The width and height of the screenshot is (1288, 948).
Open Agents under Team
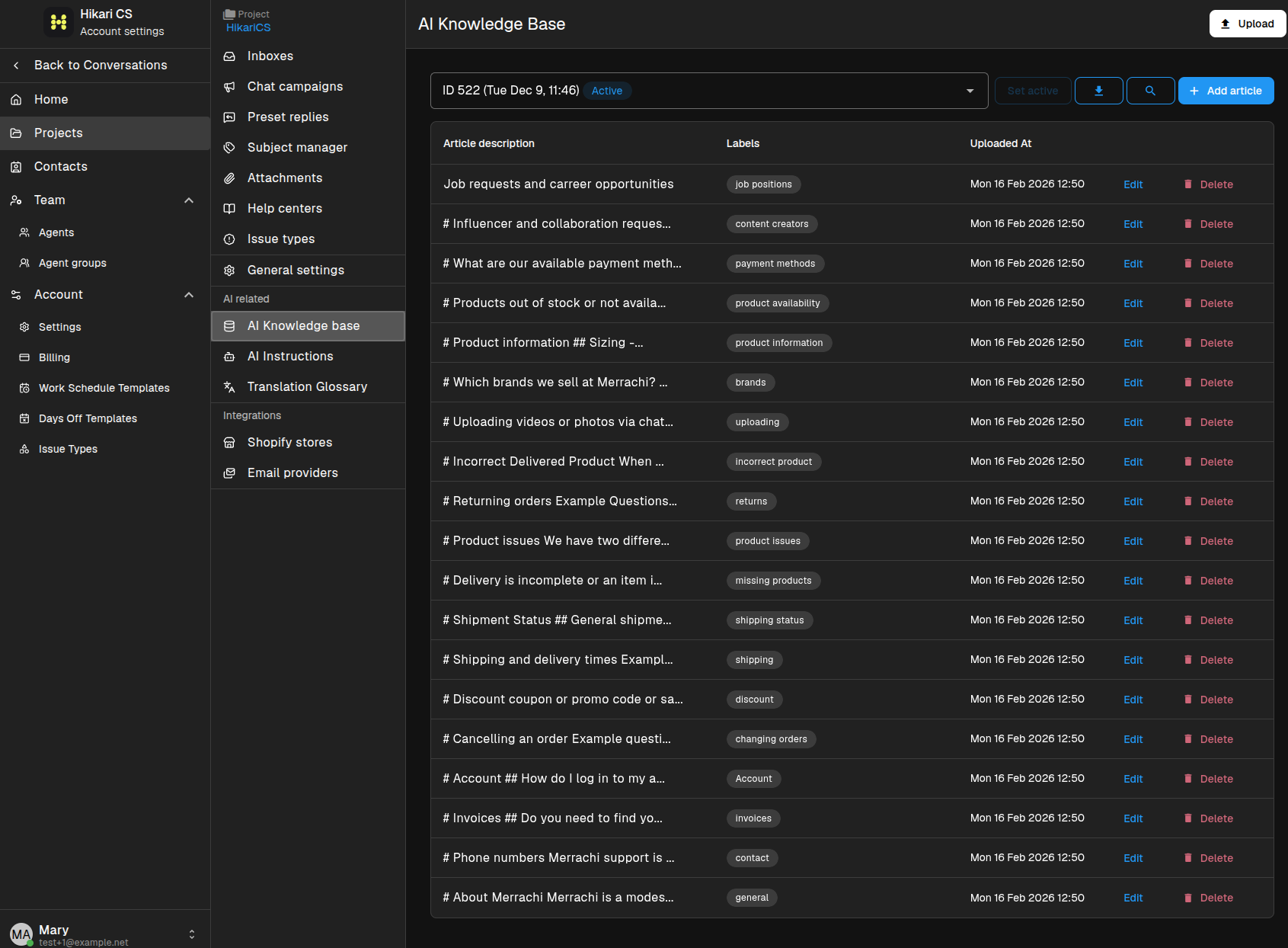tap(105, 232)
